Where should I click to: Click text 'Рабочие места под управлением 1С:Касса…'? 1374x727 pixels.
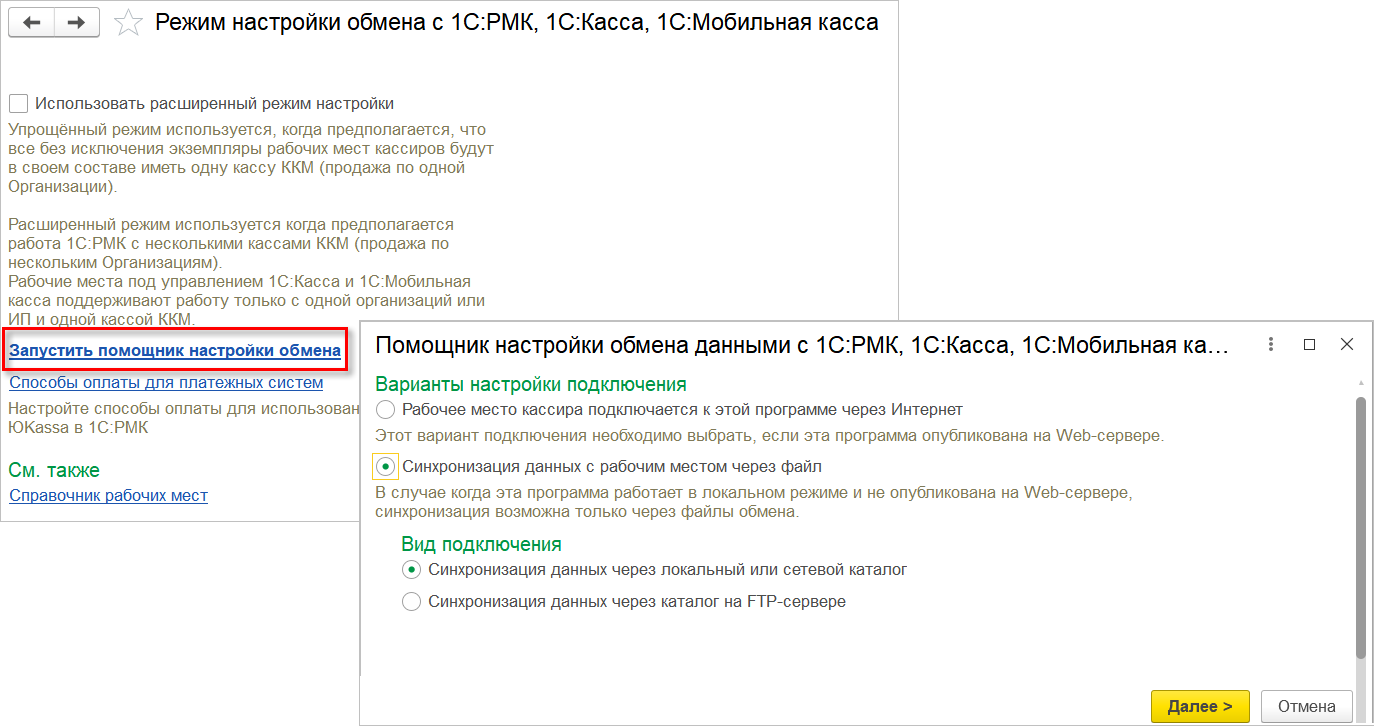click(x=247, y=300)
